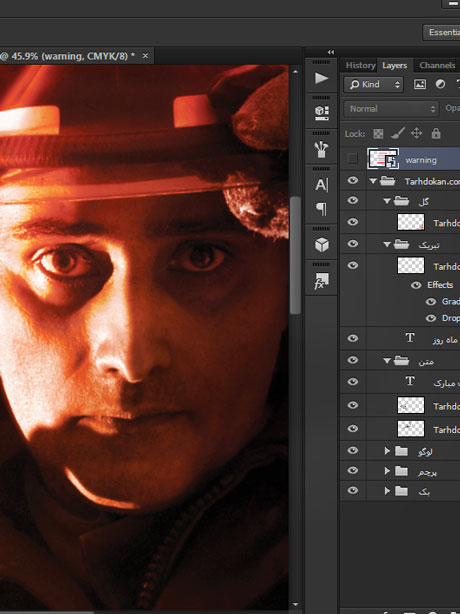This screenshot has width=460, height=614.
Task: Click the Tarhdokan layer thumbnail under گل
Action: (x=411, y=222)
